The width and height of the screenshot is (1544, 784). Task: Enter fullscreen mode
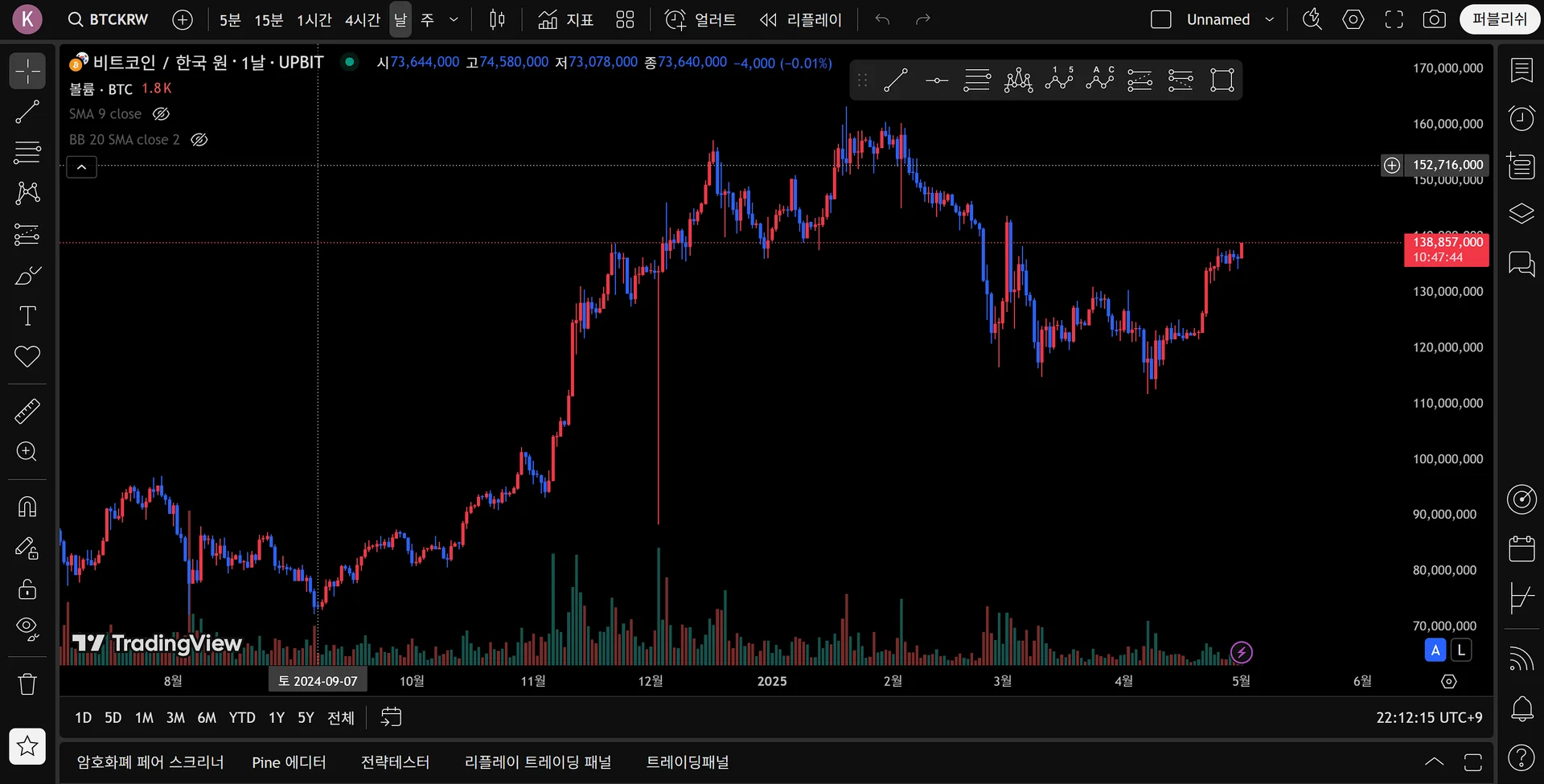pos(1394,19)
